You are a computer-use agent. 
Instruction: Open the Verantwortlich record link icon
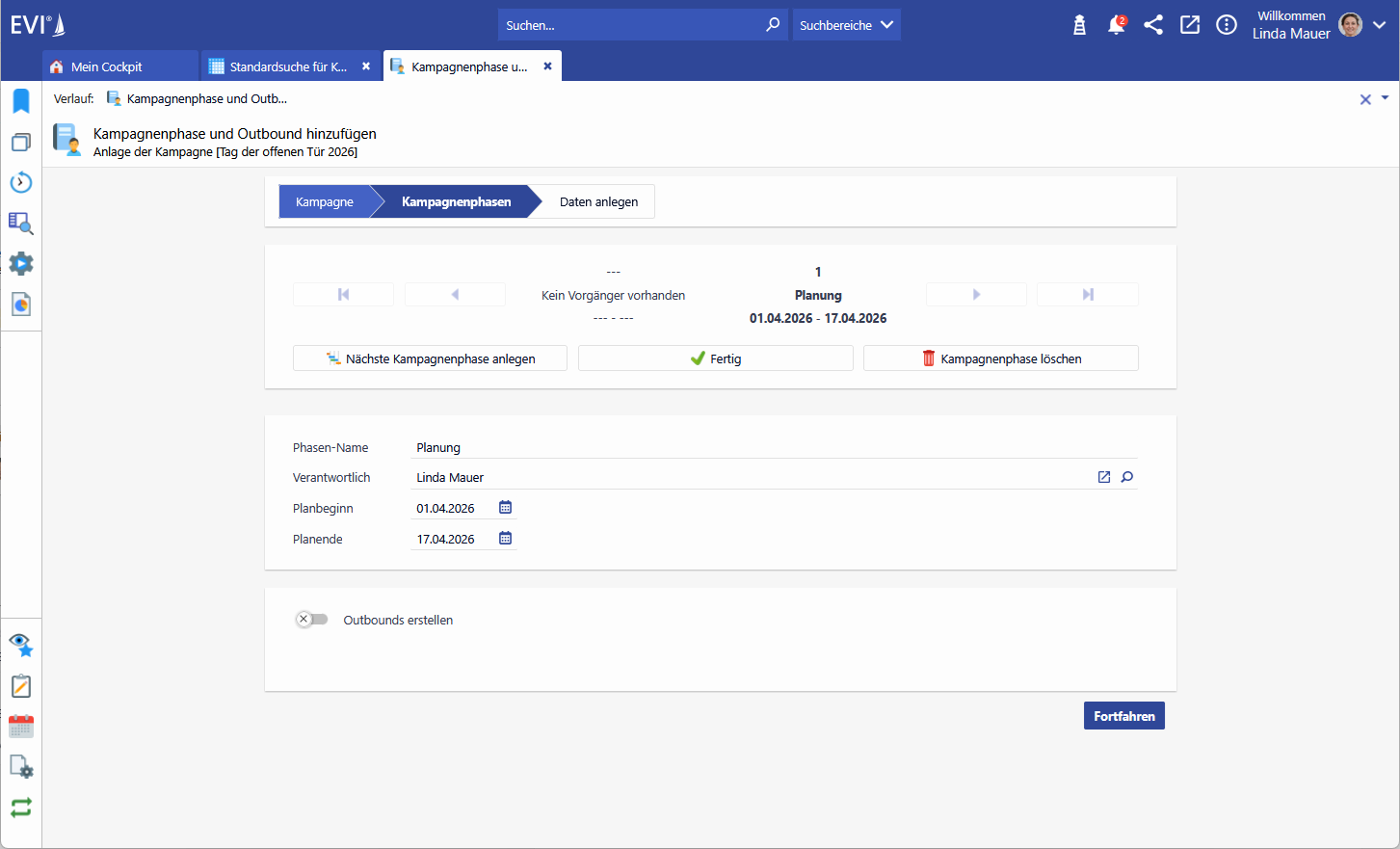coord(1104,477)
